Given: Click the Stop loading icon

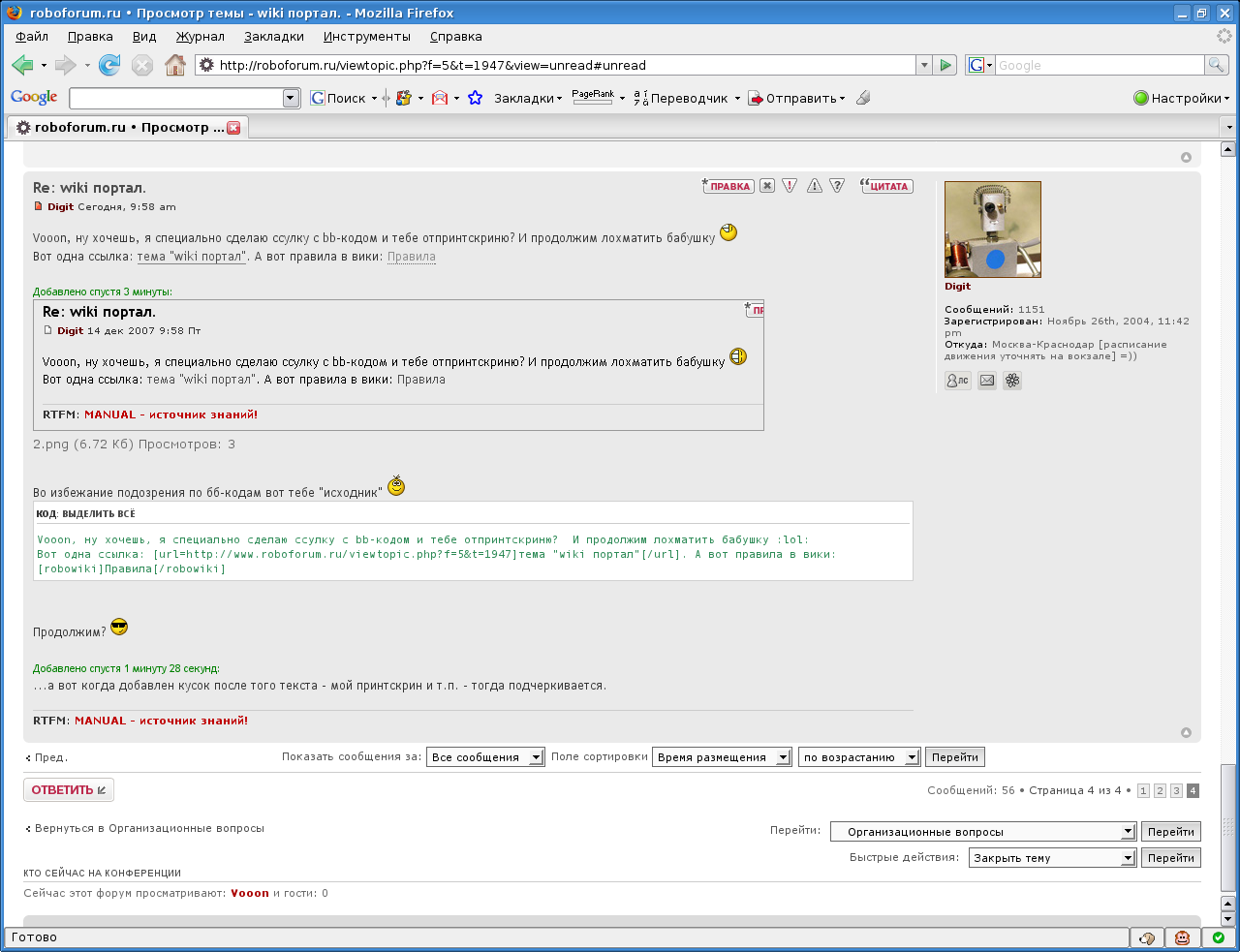Looking at the screenshot, I should (142, 65).
